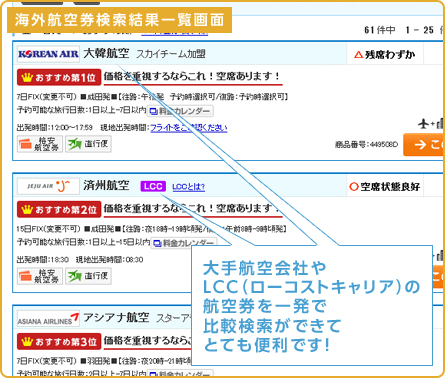This screenshot has width=445, height=378.
Task: Click the Jeju Air logo
Action: point(48,186)
